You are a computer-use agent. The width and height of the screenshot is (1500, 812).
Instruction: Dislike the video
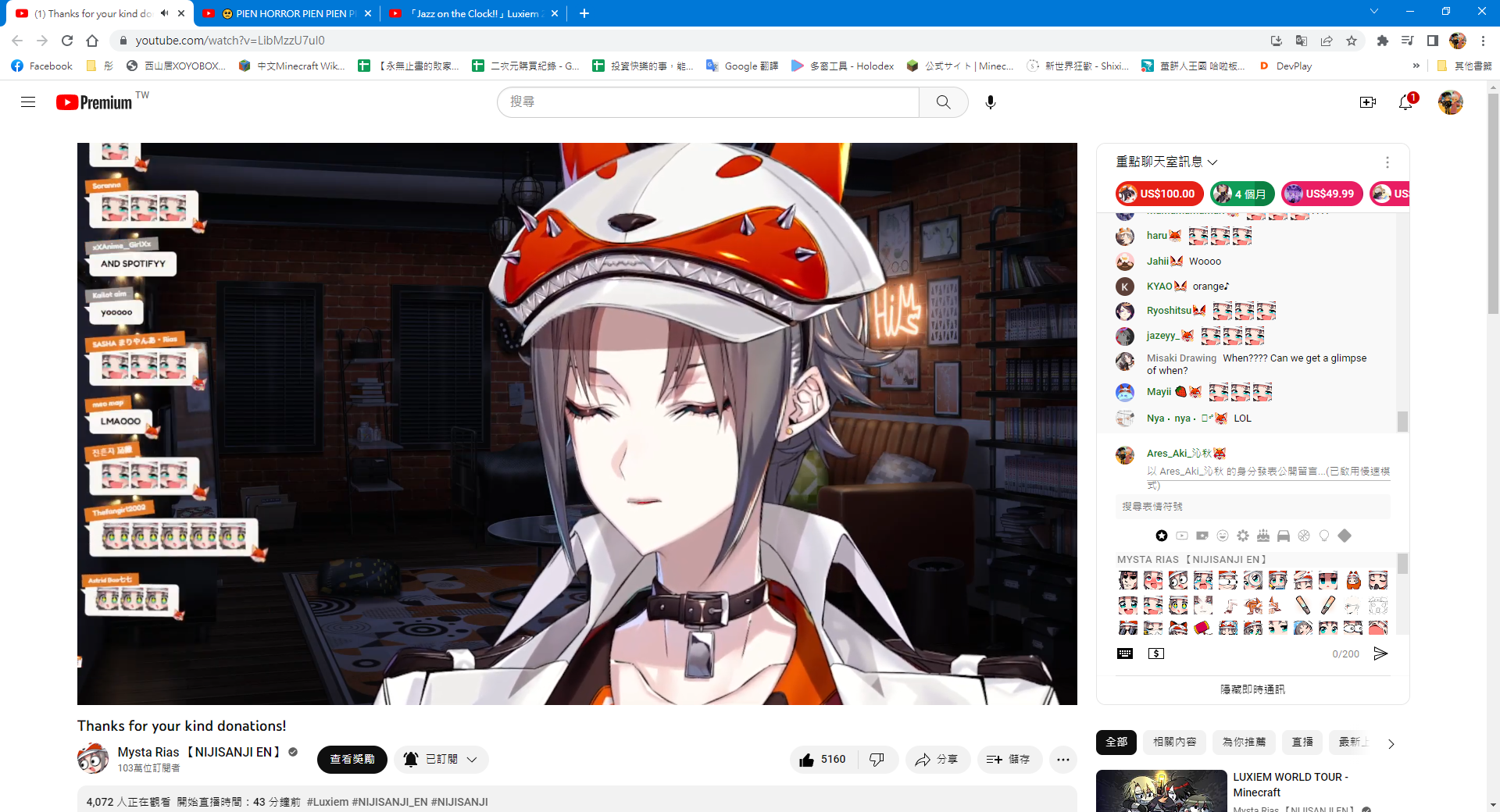(877, 760)
